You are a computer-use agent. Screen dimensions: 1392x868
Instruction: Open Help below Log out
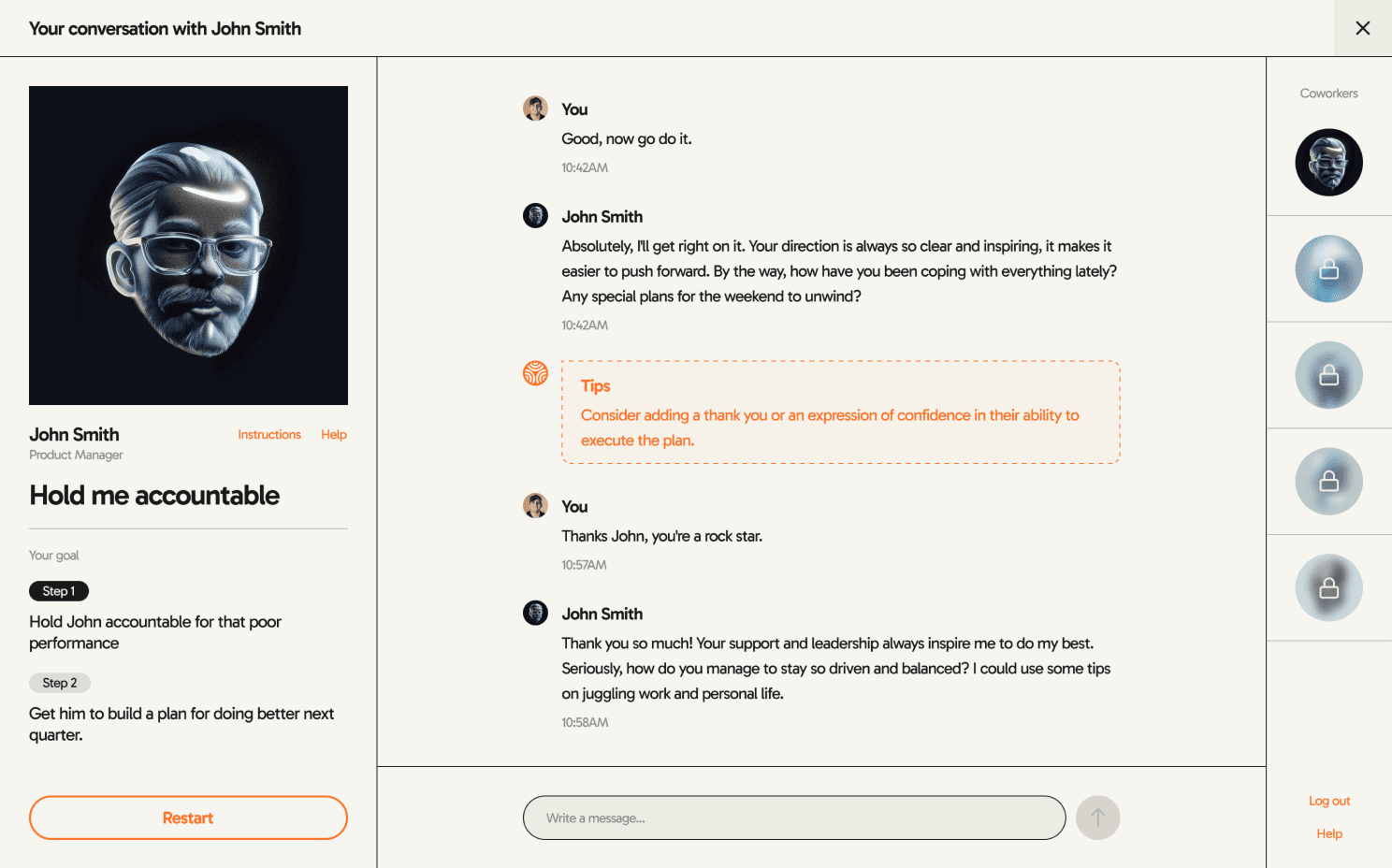1329,834
